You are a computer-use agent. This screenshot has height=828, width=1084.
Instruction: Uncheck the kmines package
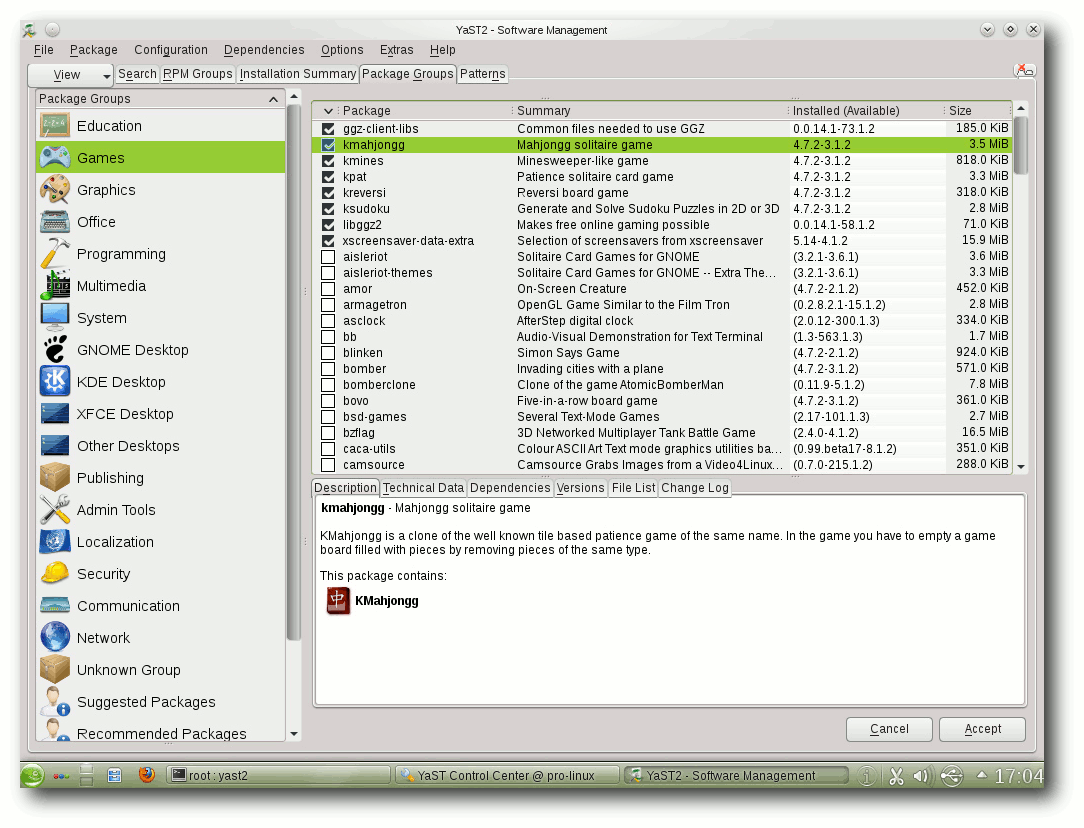coord(328,161)
